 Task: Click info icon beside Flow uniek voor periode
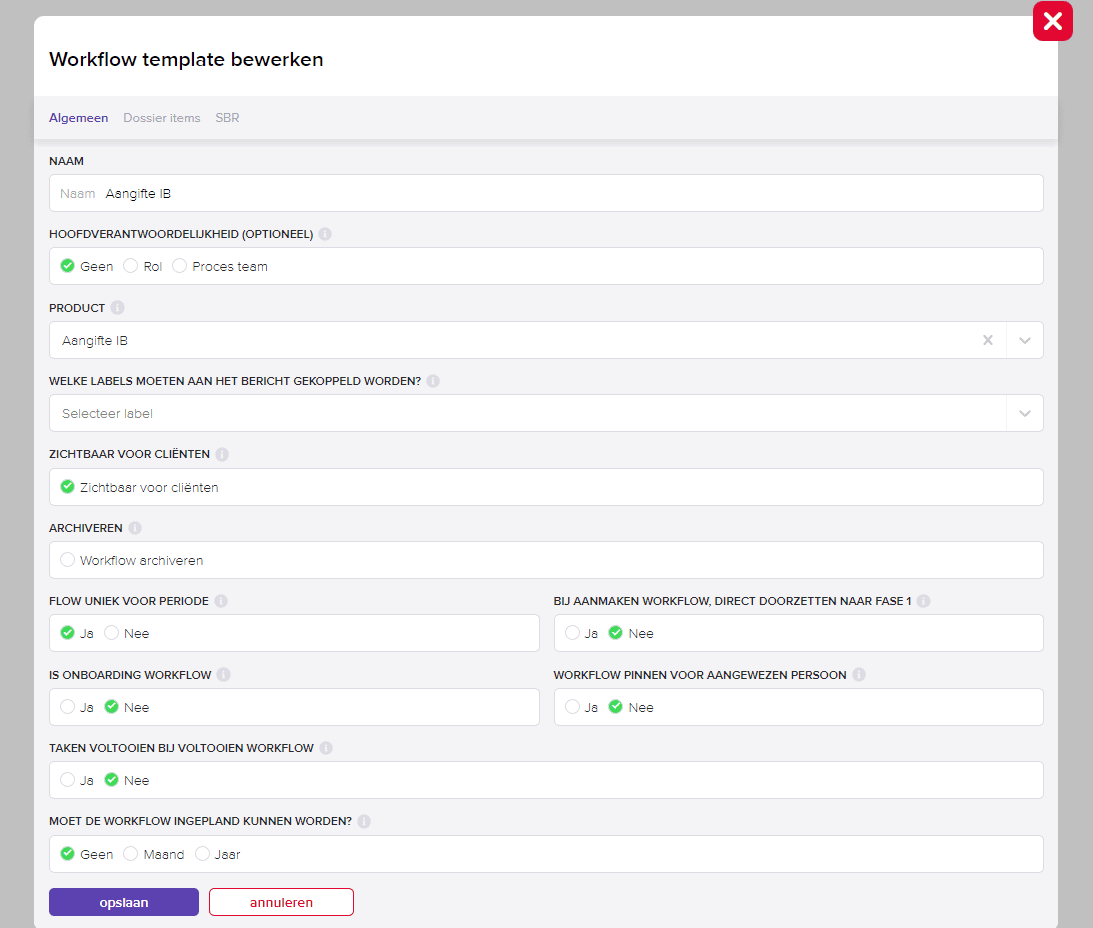coord(221,601)
